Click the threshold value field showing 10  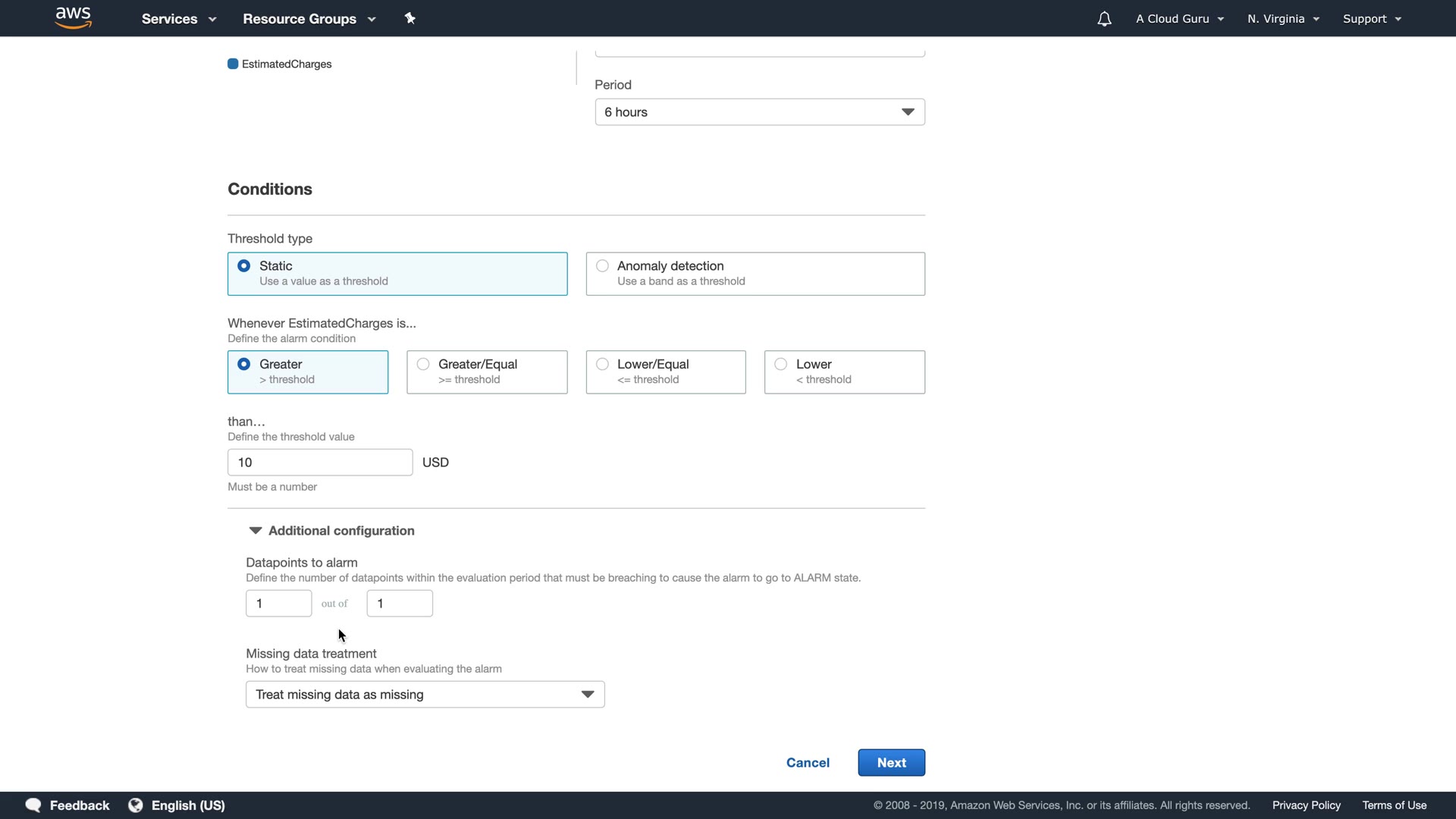(x=319, y=463)
